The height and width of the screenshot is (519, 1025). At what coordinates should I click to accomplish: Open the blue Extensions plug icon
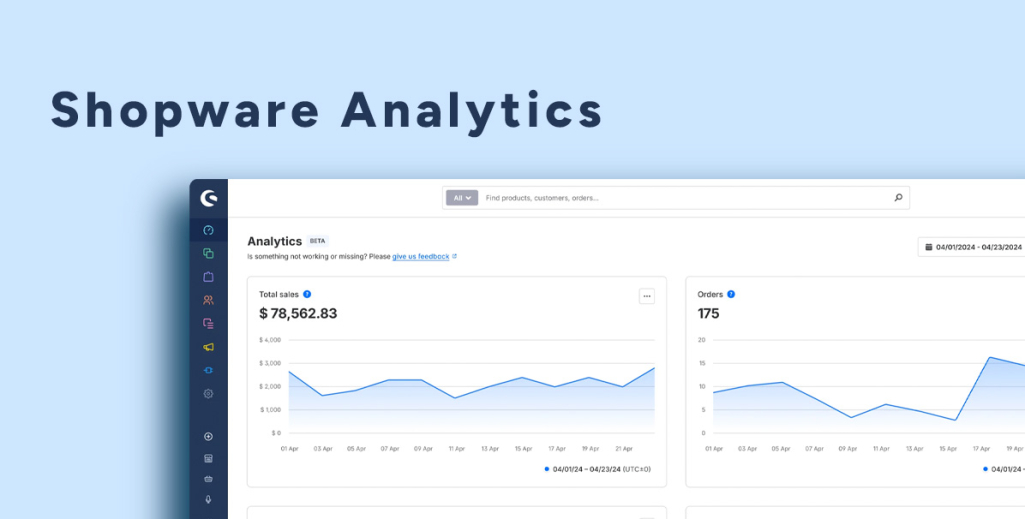tap(209, 370)
